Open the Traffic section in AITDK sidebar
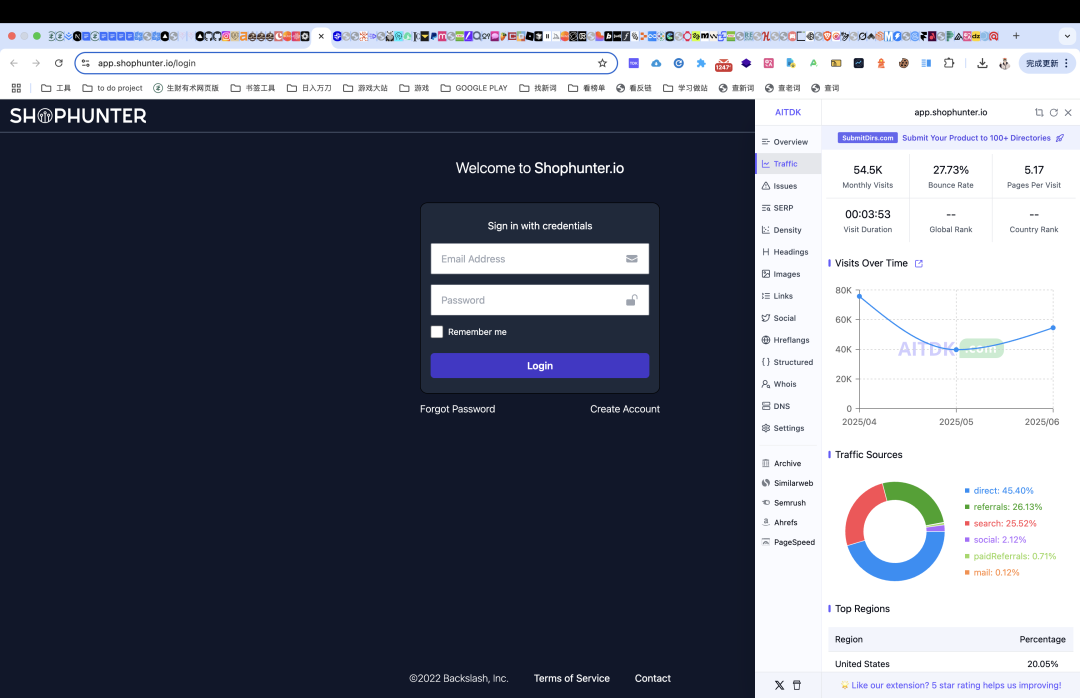 (x=788, y=163)
